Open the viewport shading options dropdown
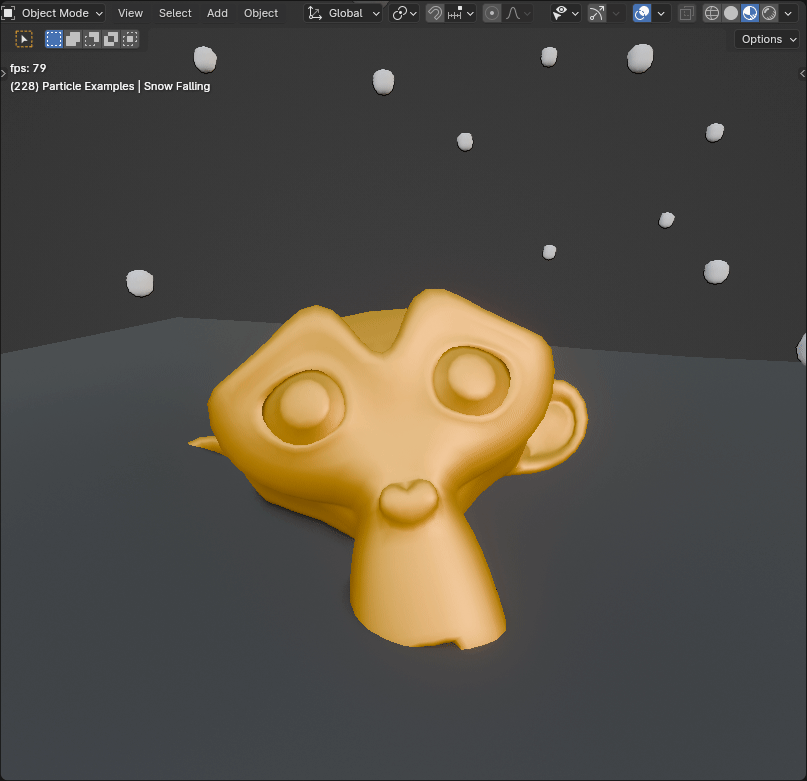Image resolution: width=807 pixels, height=781 pixels. click(x=788, y=13)
